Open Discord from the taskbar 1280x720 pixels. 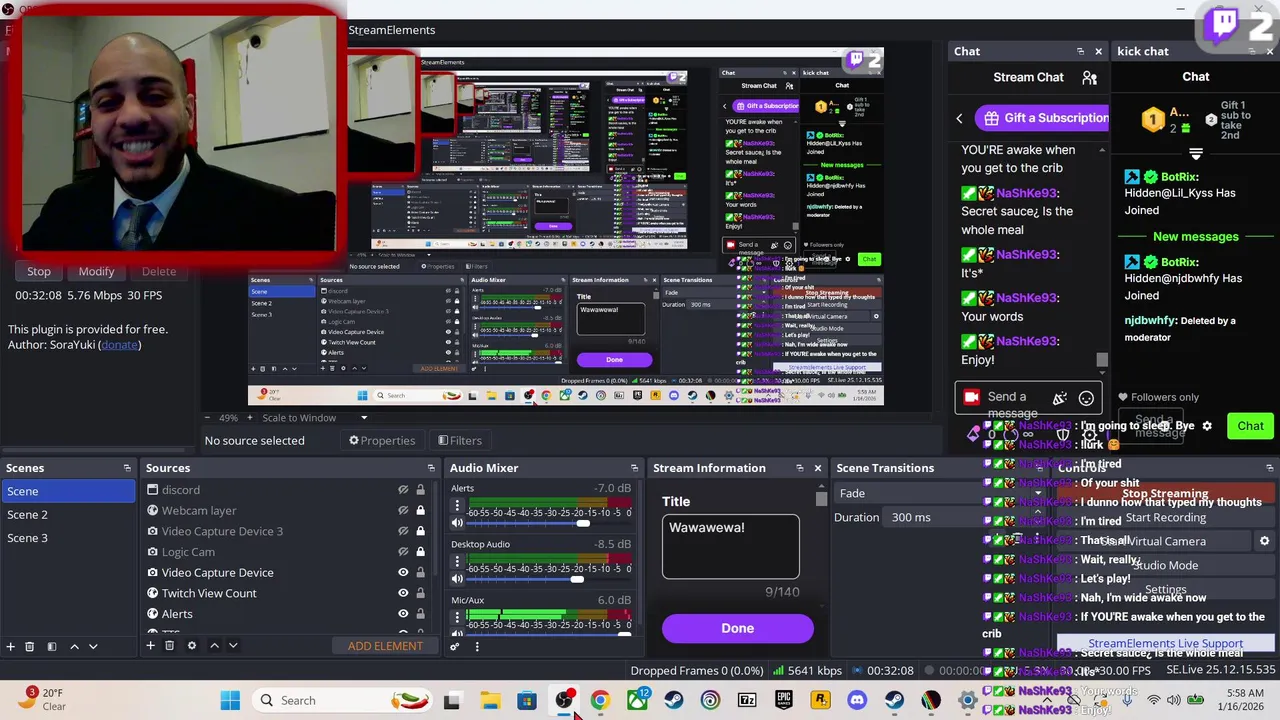(x=857, y=700)
